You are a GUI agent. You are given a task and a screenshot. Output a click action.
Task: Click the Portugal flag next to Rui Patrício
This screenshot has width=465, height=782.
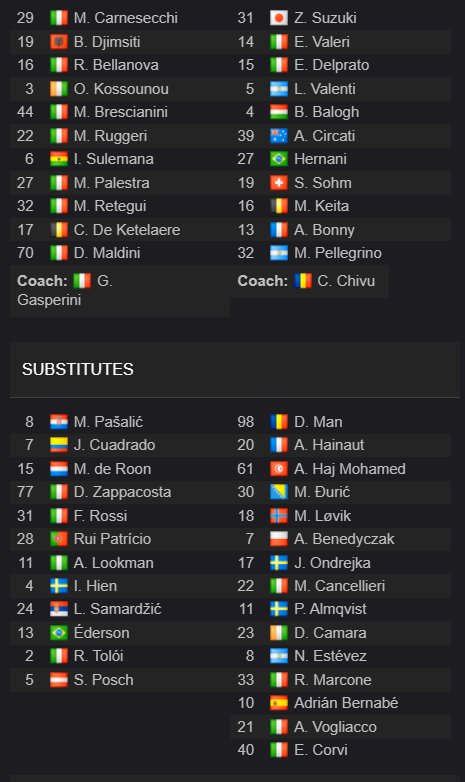tap(59, 539)
